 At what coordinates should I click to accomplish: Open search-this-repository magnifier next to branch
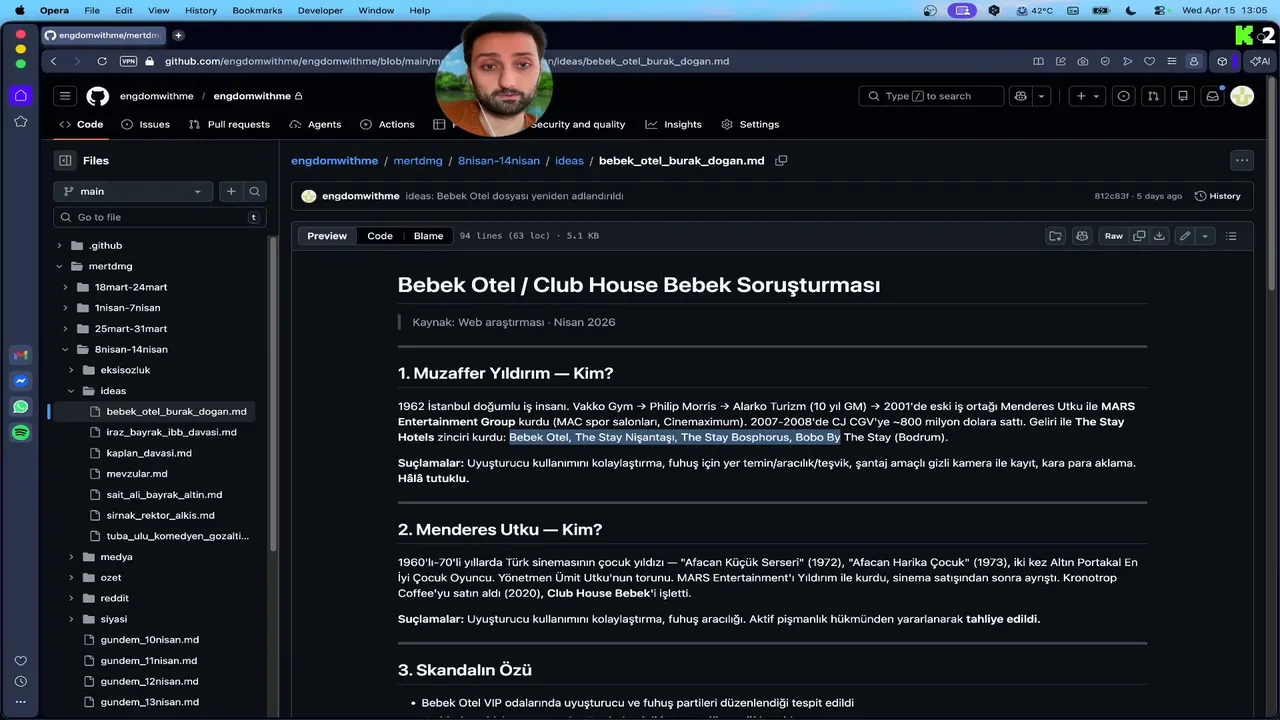(255, 191)
